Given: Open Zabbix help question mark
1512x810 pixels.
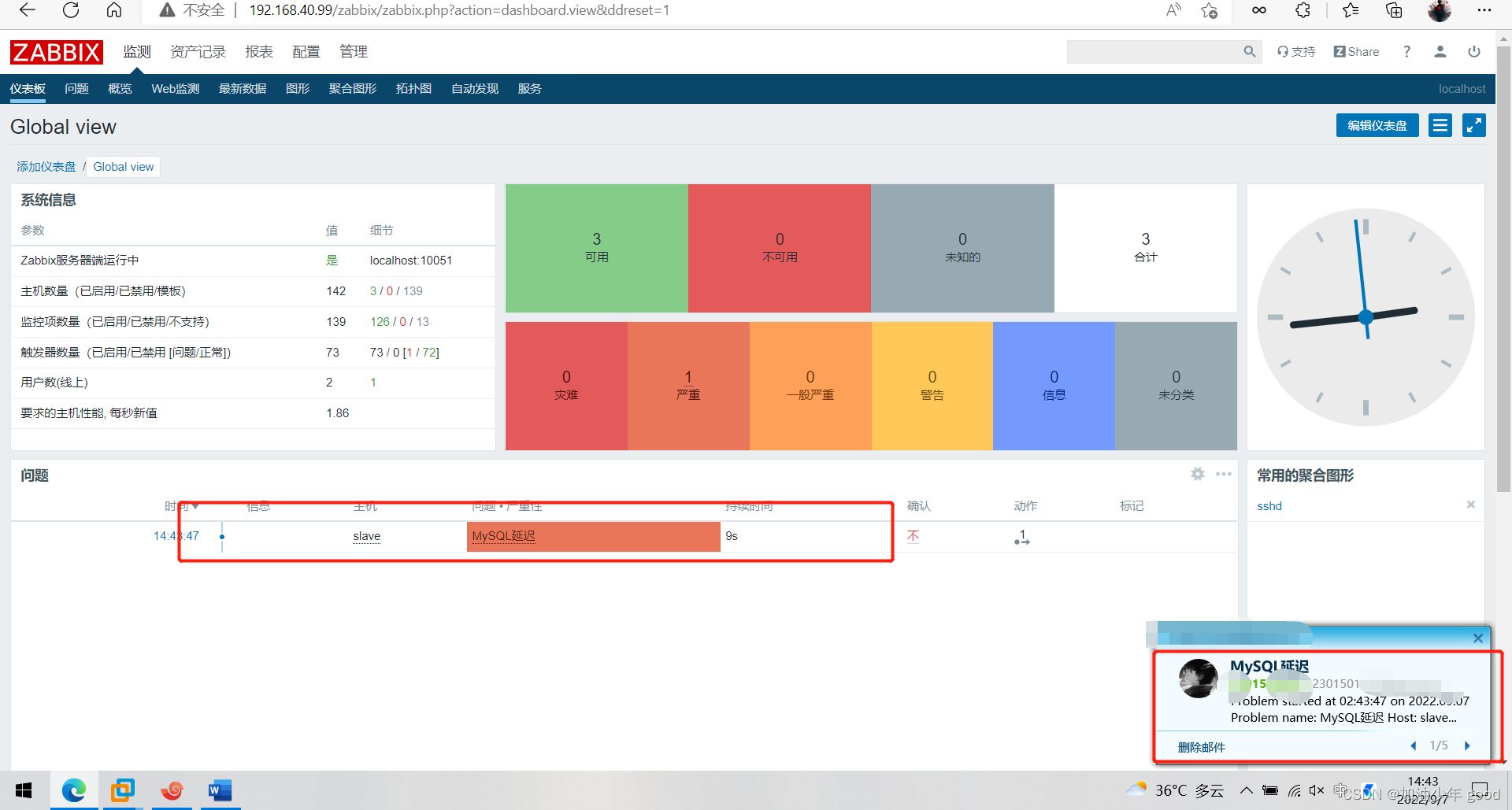Looking at the screenshot, I should (1406, 52).
